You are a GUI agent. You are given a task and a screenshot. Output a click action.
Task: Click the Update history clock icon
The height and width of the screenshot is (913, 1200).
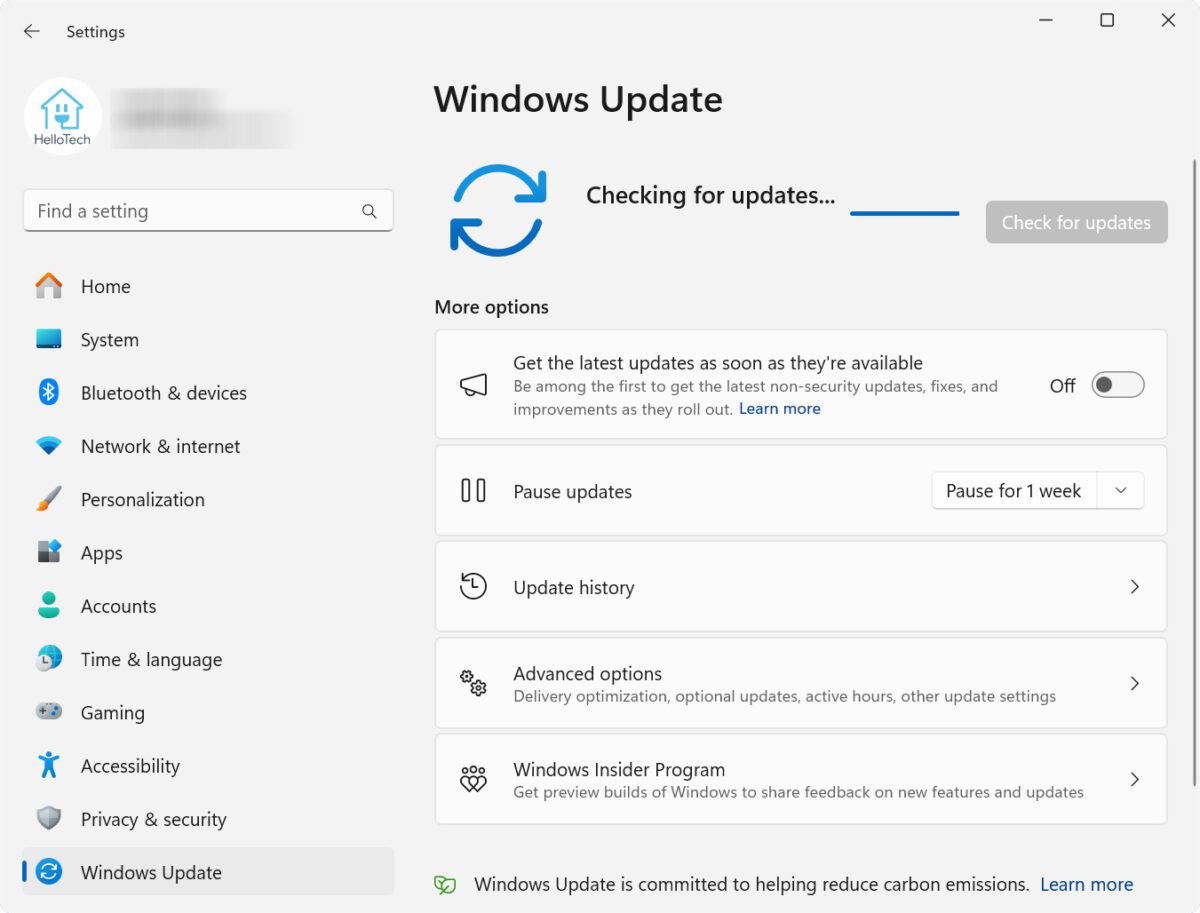[x=473, y=587]
